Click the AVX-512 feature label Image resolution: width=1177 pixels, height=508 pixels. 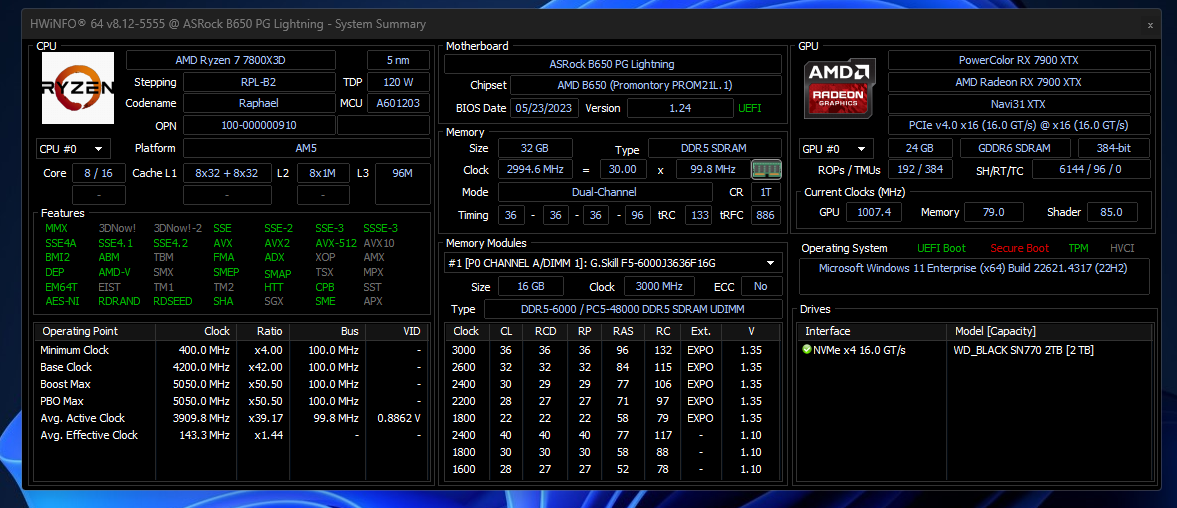[335, 243]
